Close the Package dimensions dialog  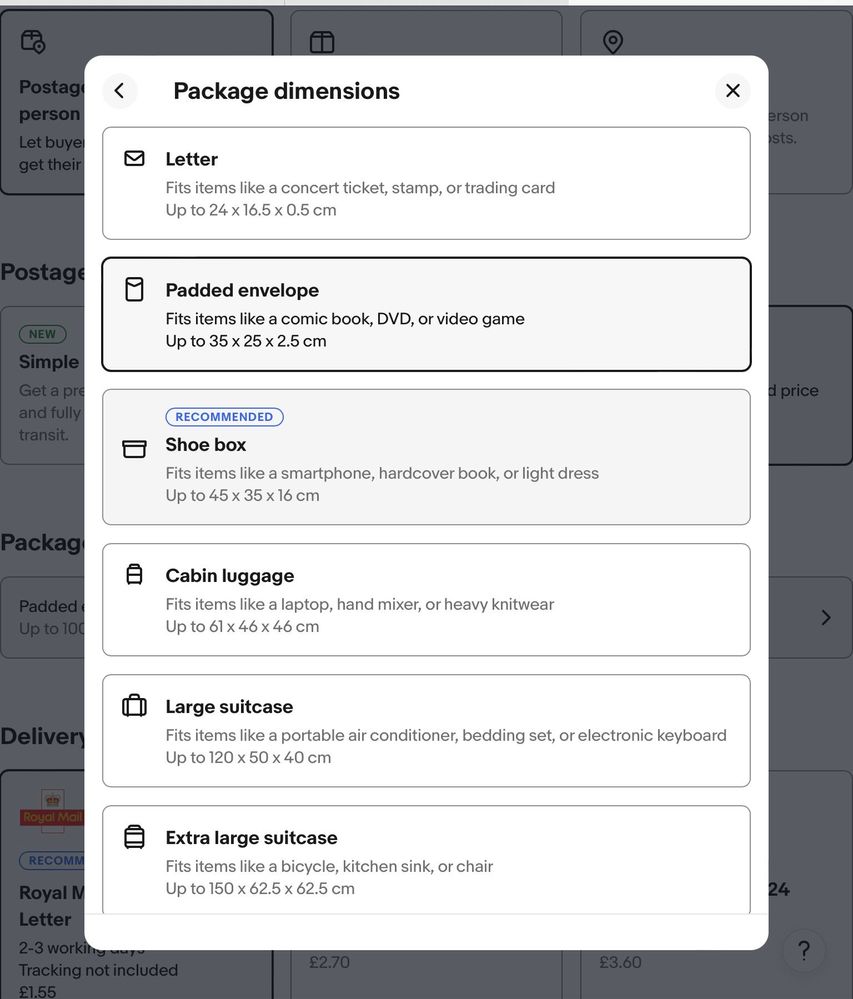click(x=733, y=91)
